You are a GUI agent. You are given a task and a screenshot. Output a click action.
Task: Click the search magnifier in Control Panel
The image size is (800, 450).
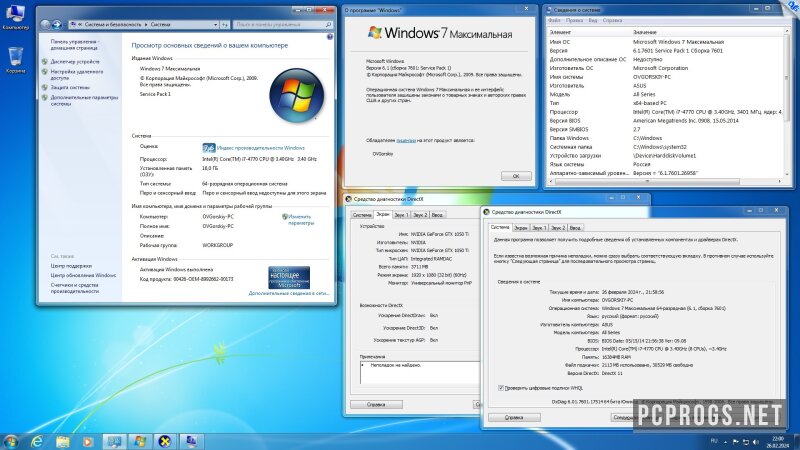328,24
